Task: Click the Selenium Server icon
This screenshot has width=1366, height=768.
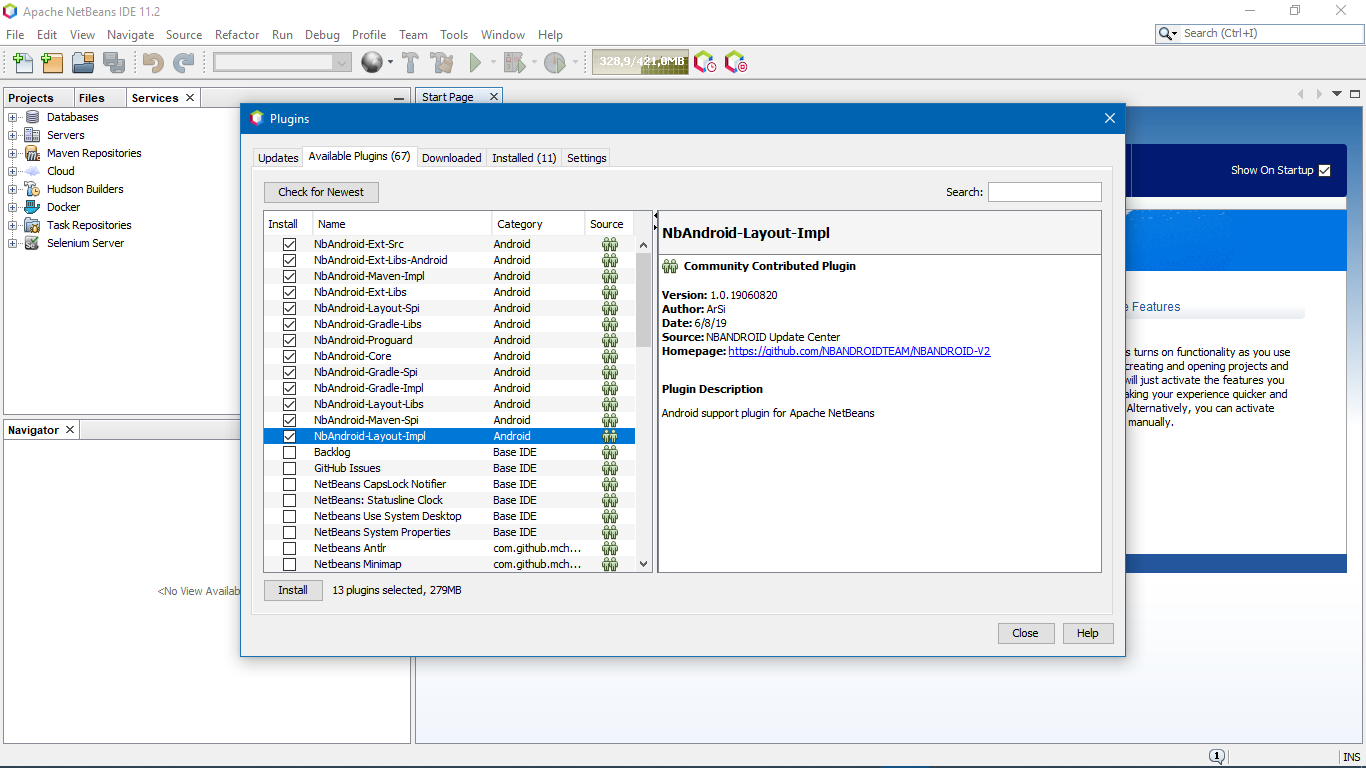Action: [33, 243]
